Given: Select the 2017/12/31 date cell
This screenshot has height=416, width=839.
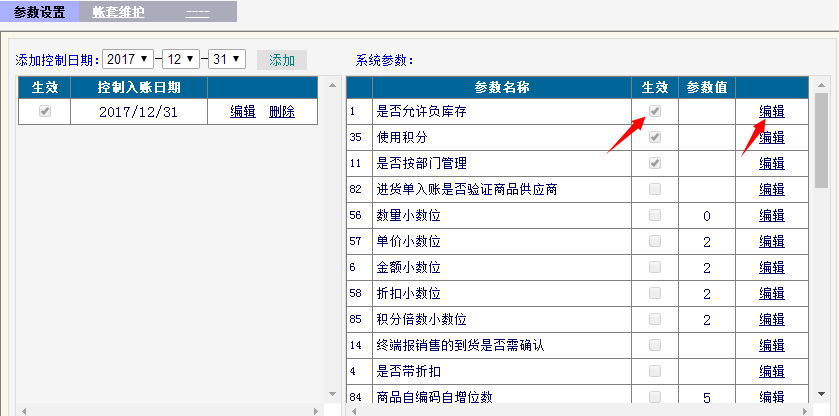Looking at the screenshot, I should click(139, 112).
